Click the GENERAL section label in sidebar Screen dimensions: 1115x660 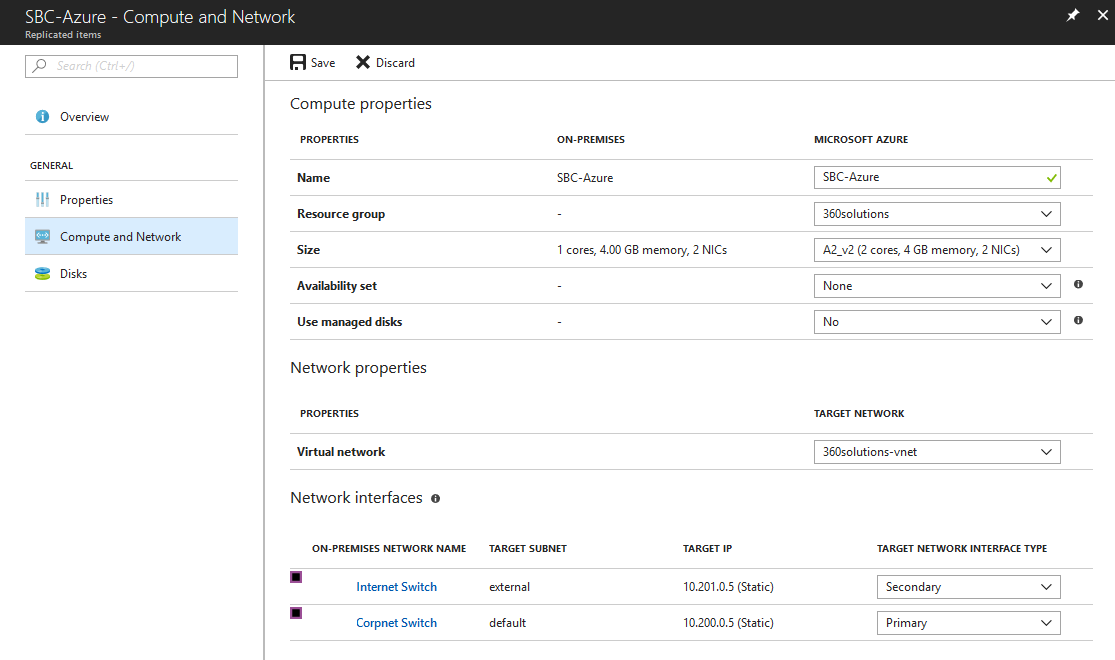51,166
